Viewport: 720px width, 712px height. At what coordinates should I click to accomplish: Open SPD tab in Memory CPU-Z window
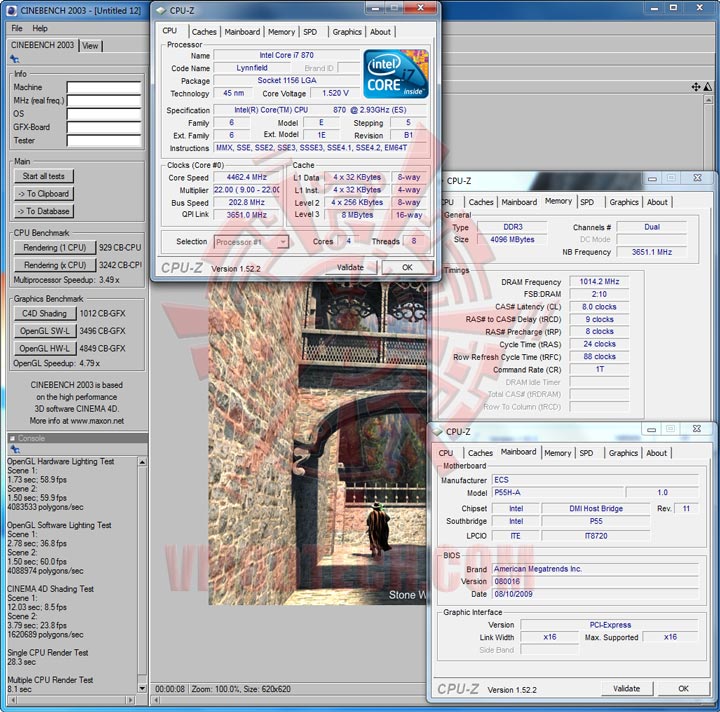(x=587, y=202)
